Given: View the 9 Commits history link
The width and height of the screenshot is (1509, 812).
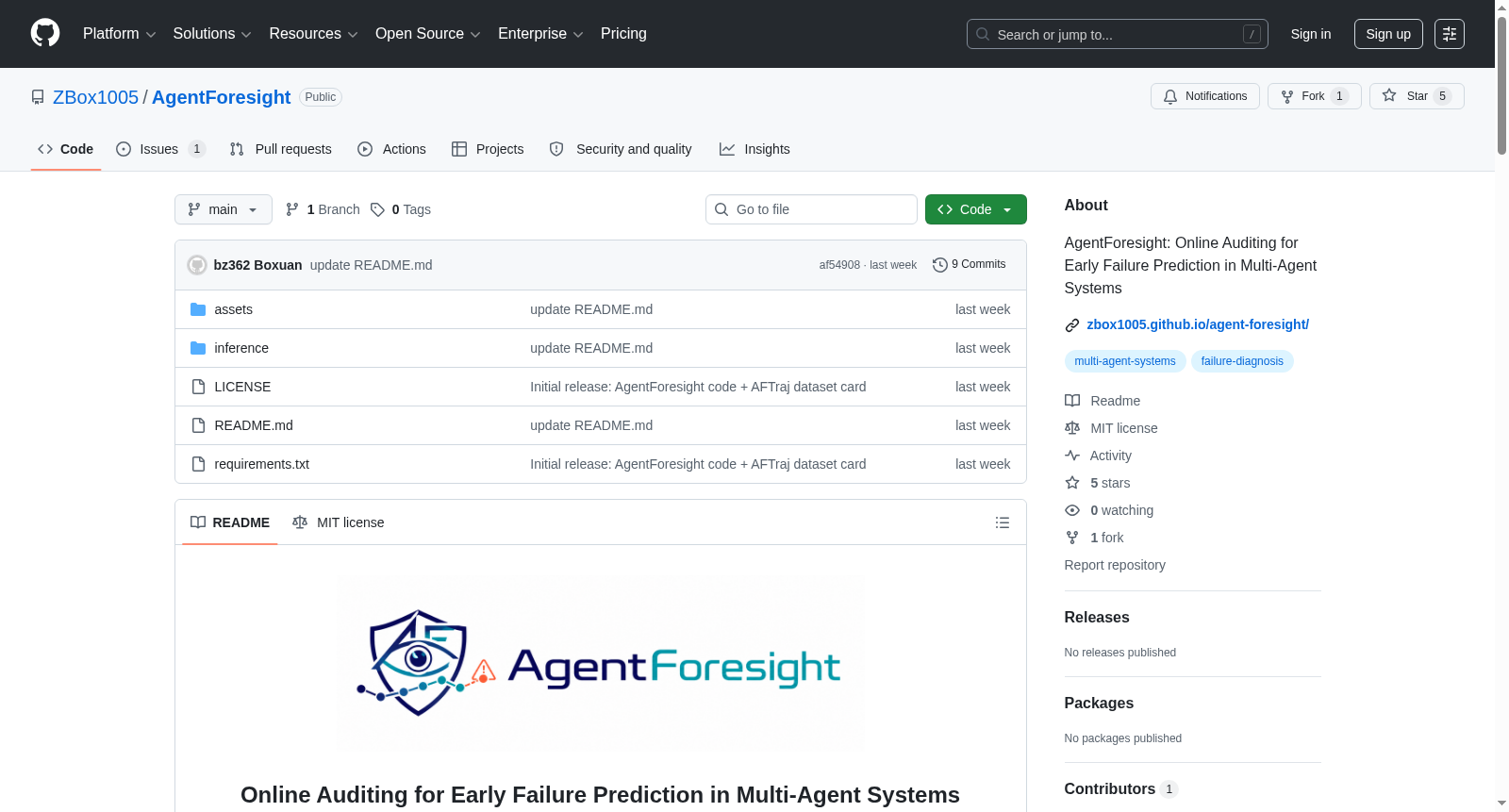Looking at the screenshot, I should [x=970, y=265].
